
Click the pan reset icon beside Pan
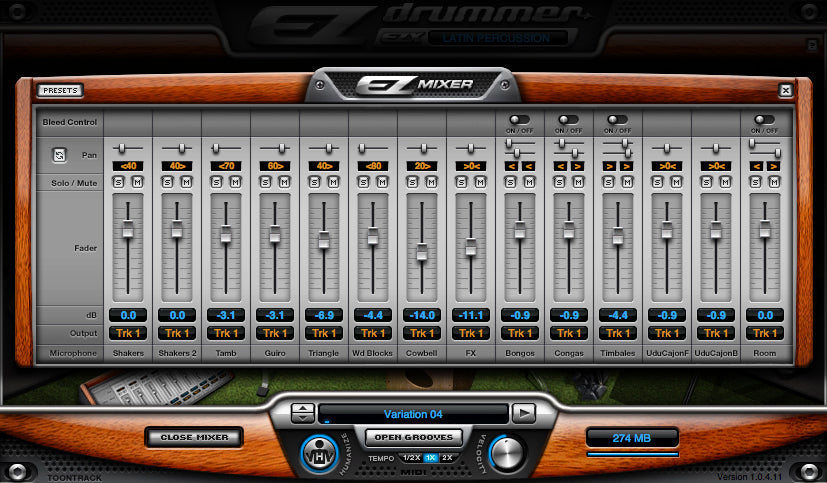click(x=59, y=156)
